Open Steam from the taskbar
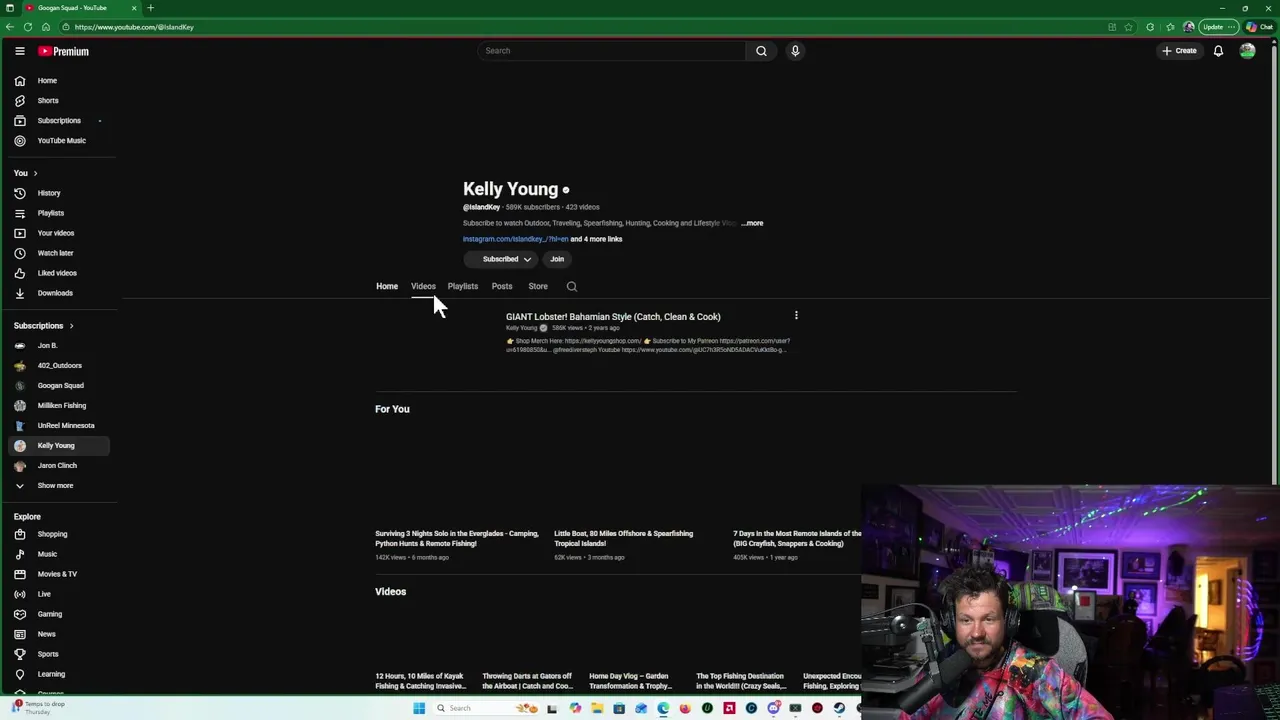This screenshot has width=1280, height=720. 839,708
